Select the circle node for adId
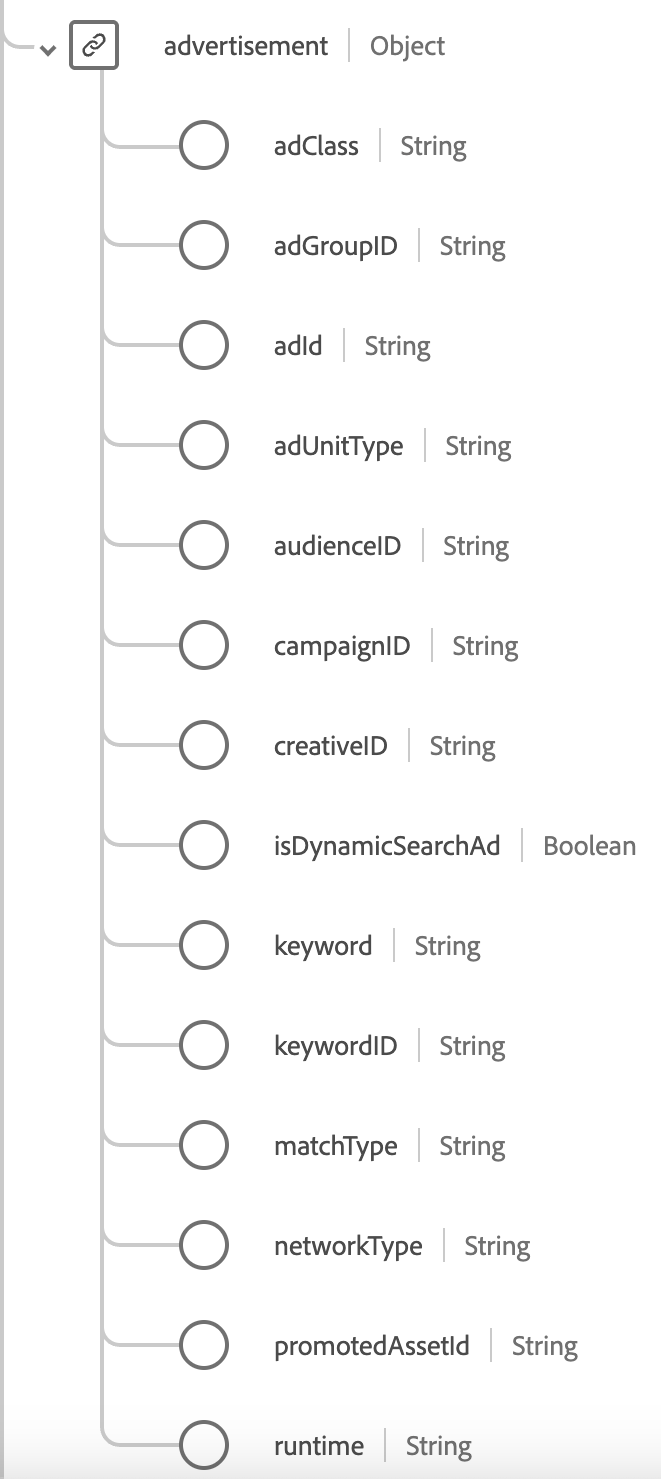661x1479 pixels. click(204, 346)
